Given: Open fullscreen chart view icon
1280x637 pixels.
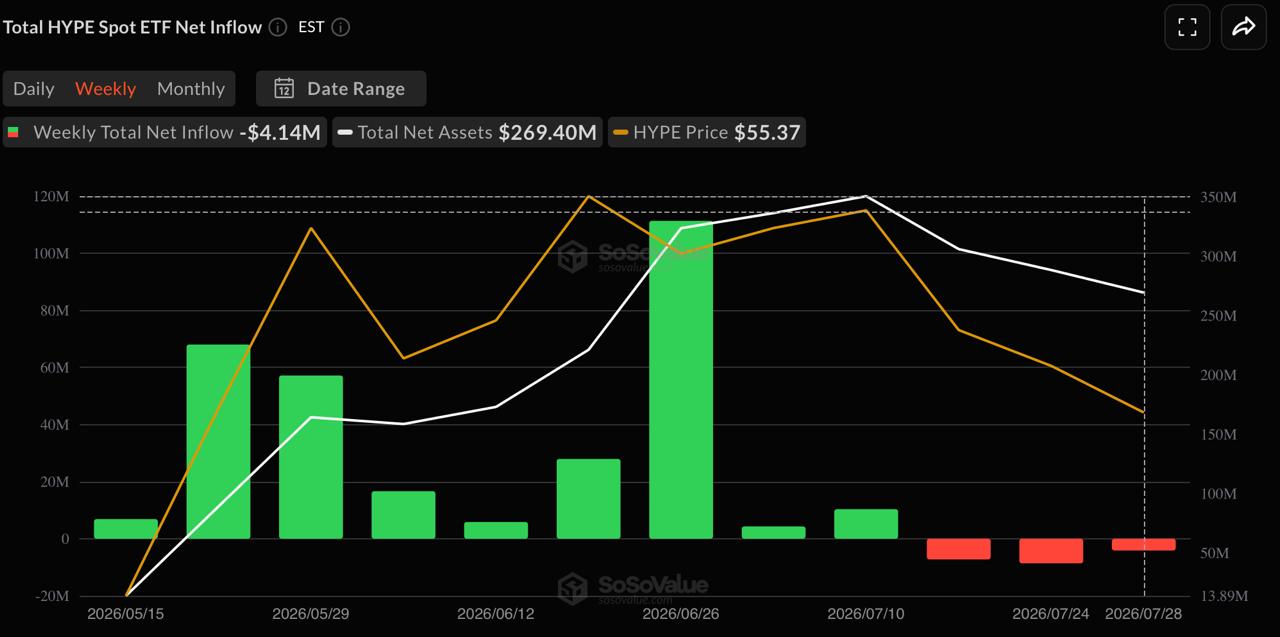Looking at the screenshot, I should click(1187, 27).
